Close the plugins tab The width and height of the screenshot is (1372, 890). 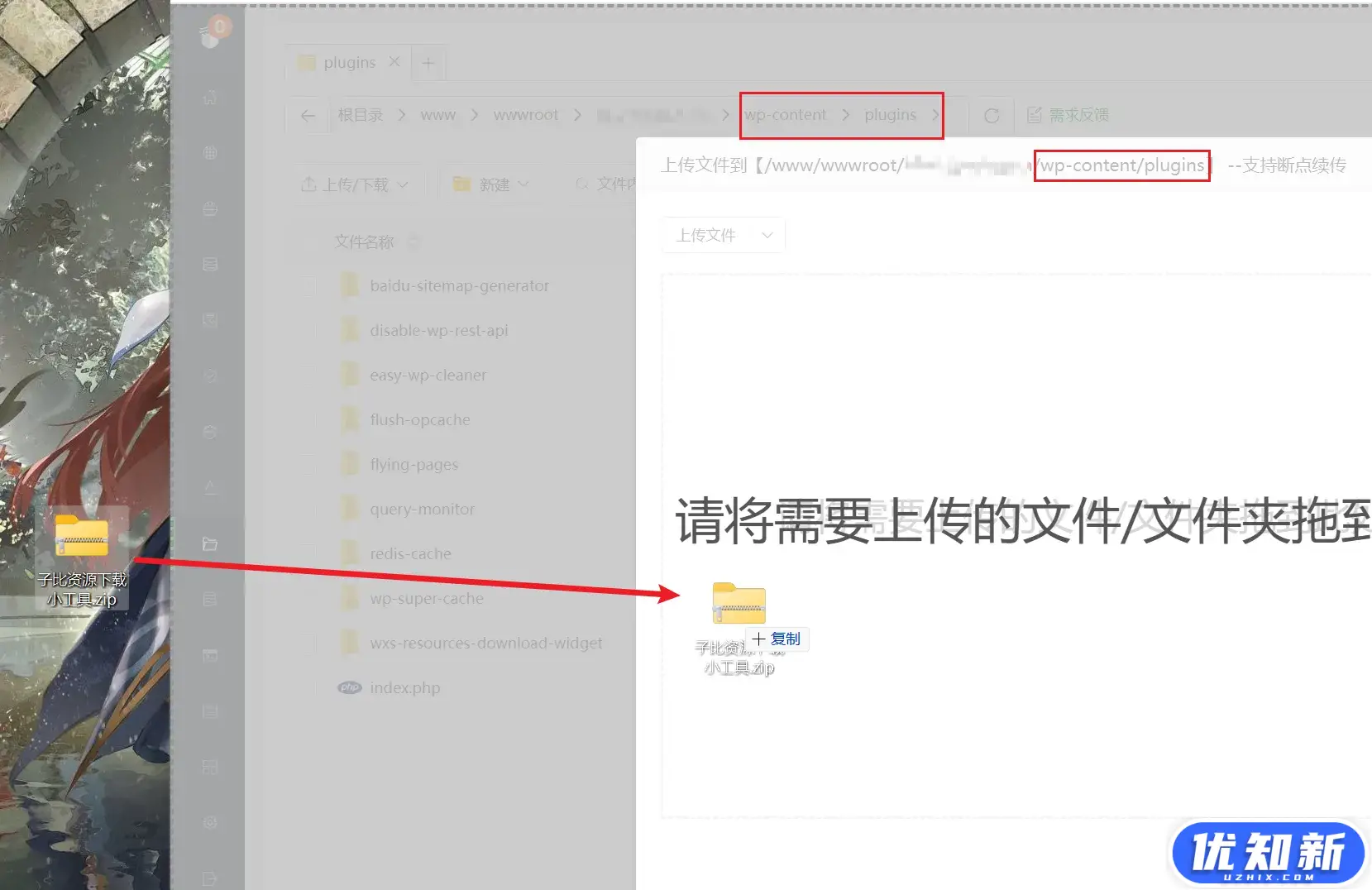pyautogui.click(x=394, y=62)
